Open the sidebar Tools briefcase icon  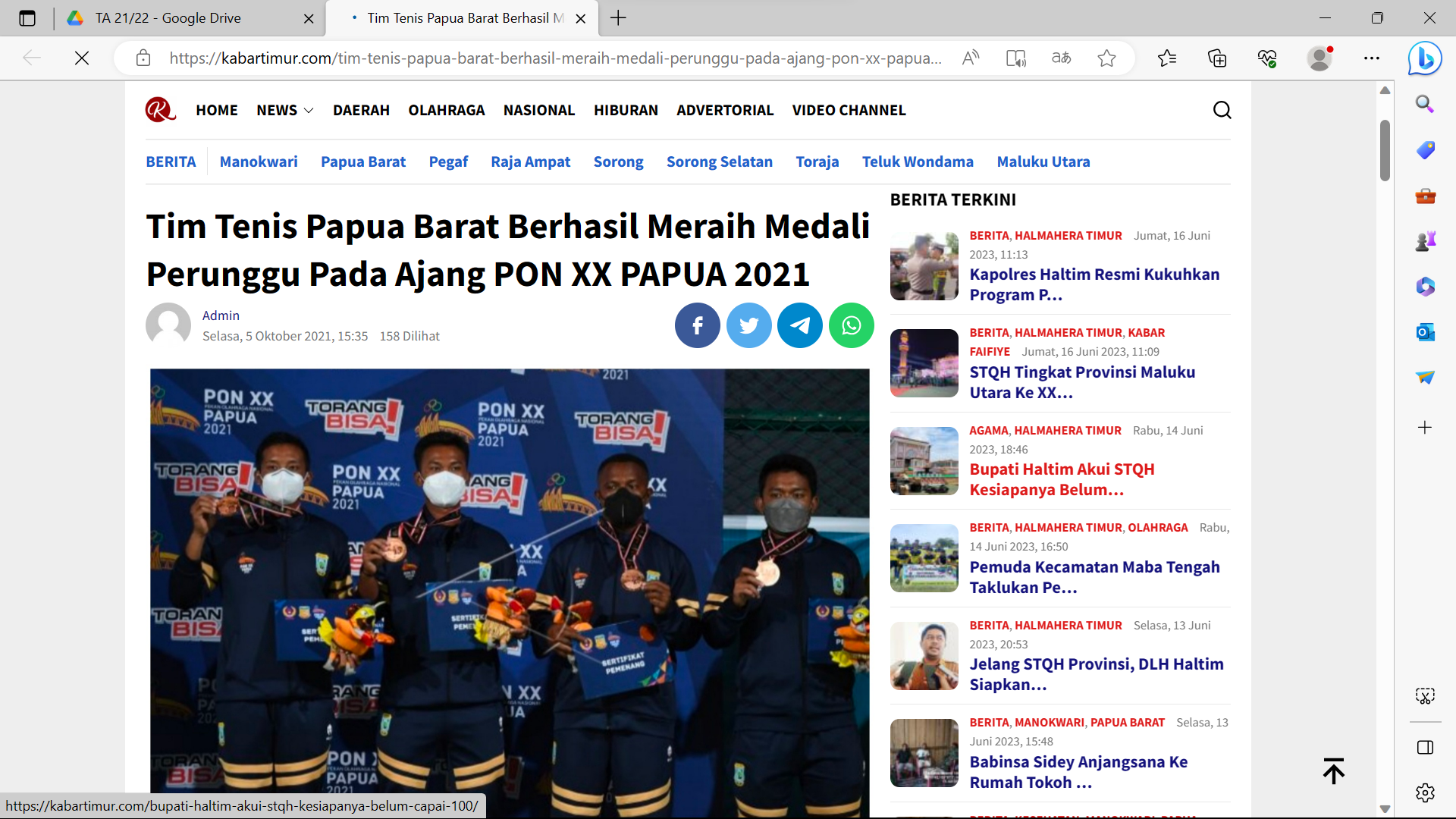click(1425, 196)
